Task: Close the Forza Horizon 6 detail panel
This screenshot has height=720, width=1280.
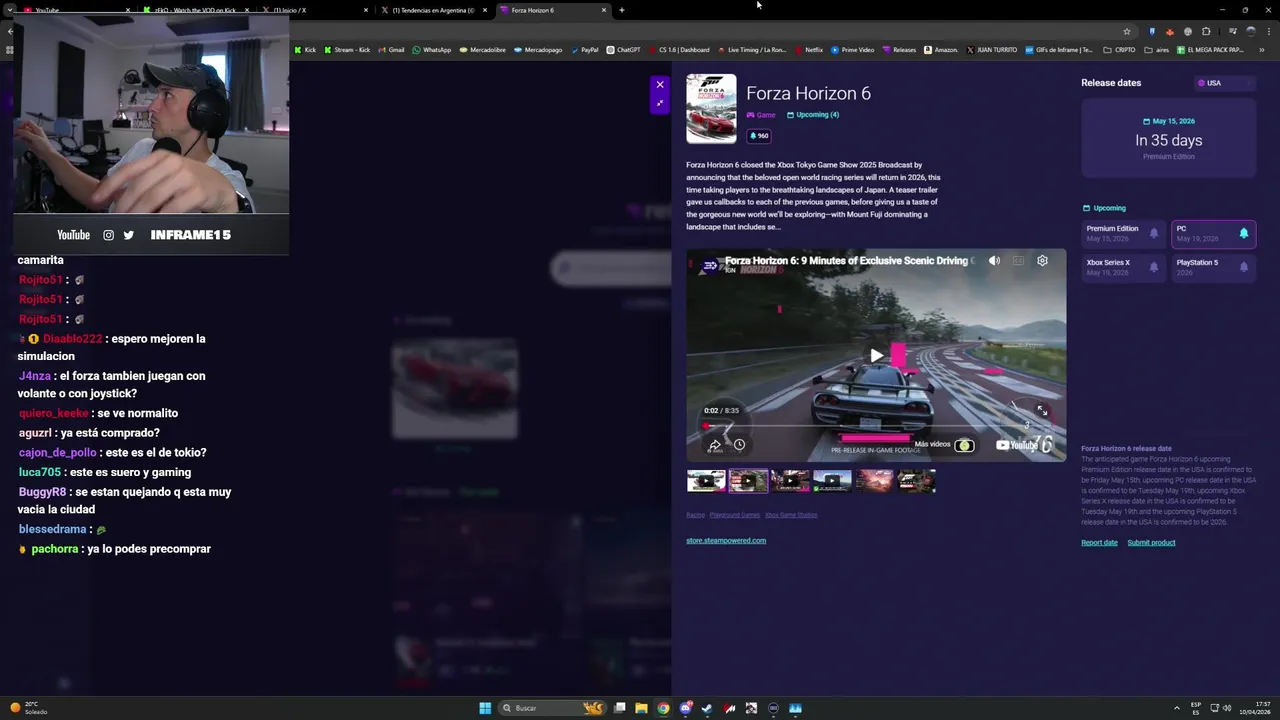Action: [x=659, y=84]
